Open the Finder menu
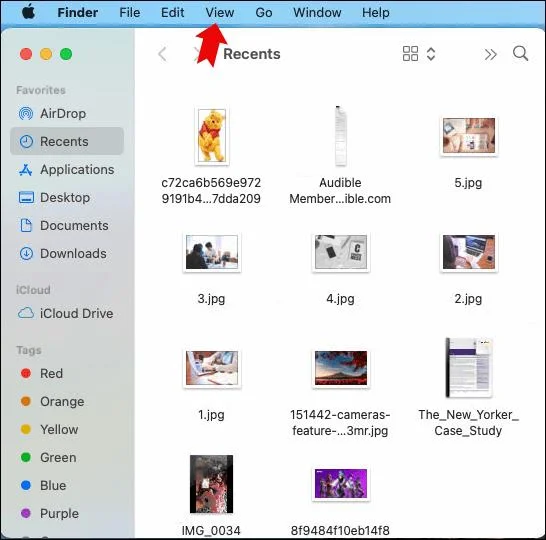Viewport: 546px width, 540px height. point(77,13)
